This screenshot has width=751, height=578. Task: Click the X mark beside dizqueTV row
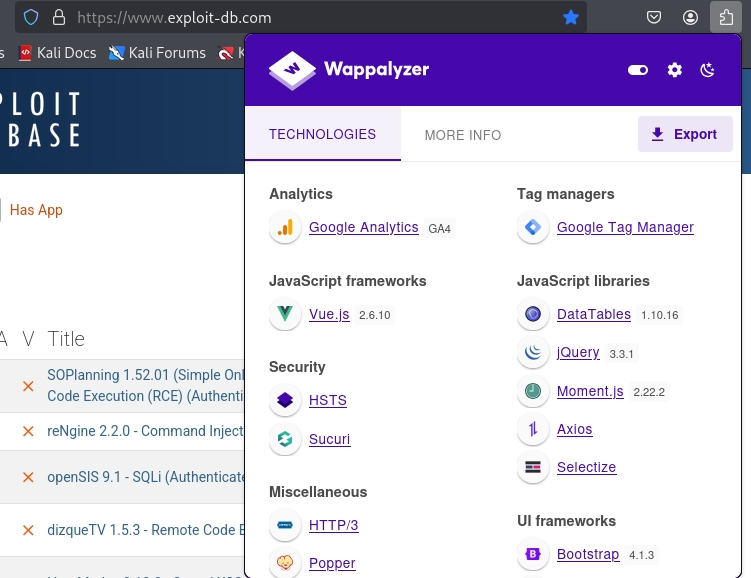[28, 531]
